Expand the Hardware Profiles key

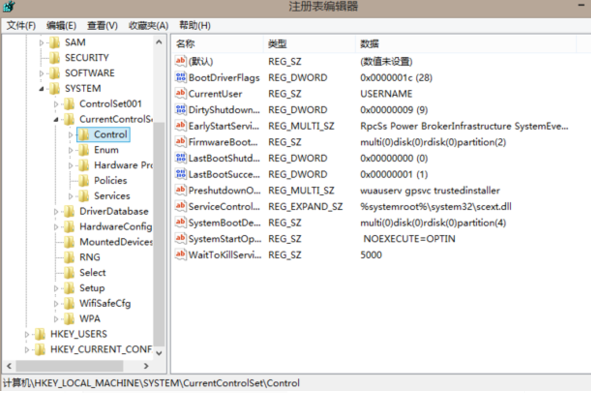70,166
